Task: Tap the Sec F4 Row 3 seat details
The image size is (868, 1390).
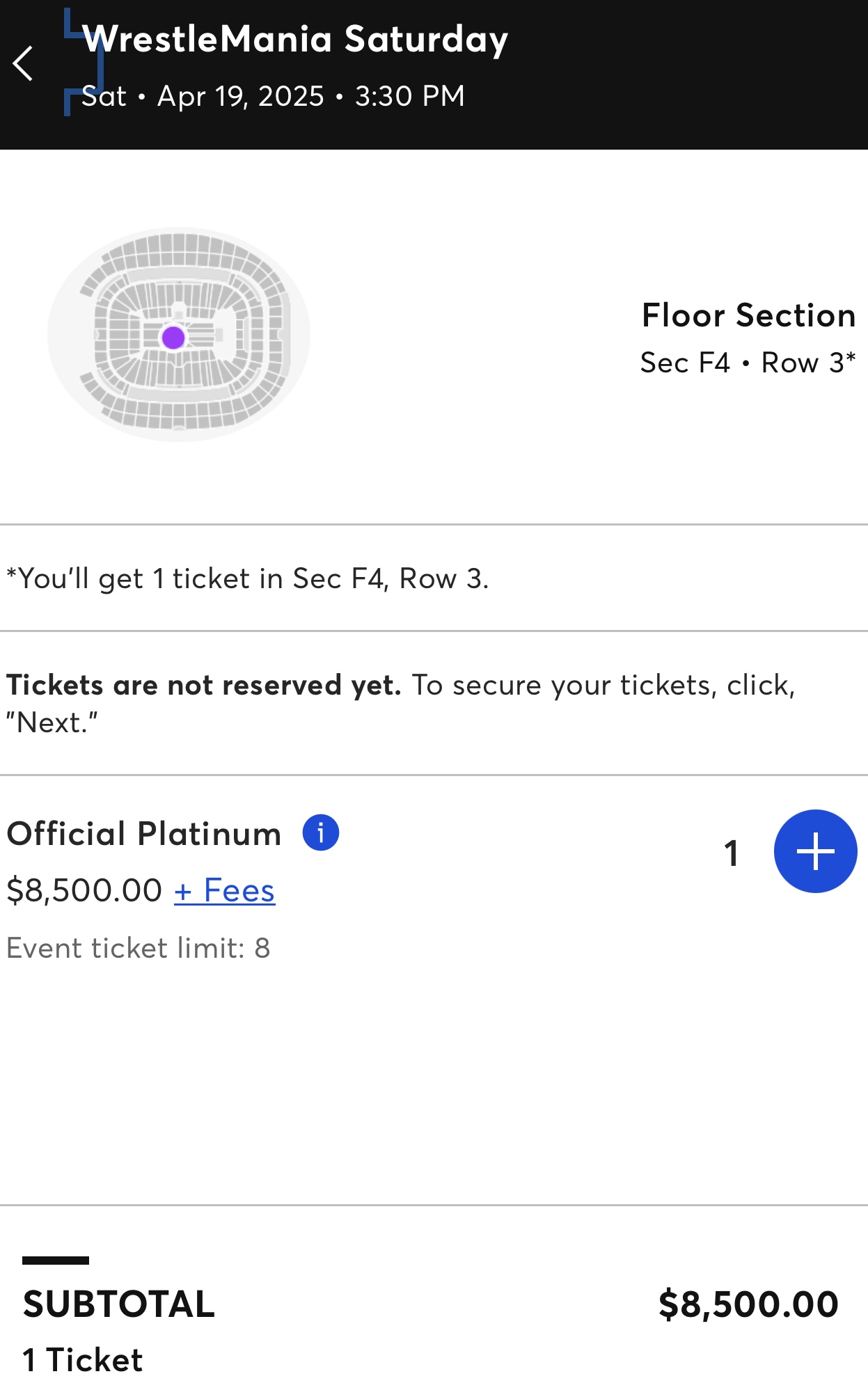Action: 747,363
